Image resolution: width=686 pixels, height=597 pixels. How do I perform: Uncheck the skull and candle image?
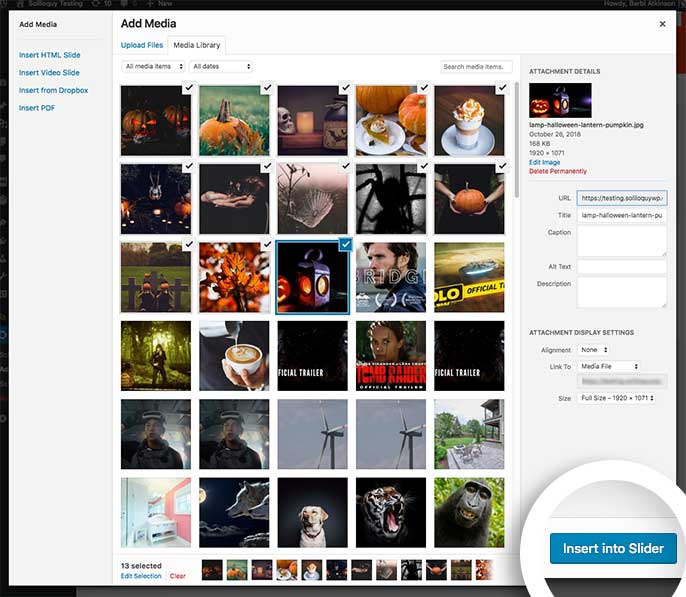[x=346, y=87]
